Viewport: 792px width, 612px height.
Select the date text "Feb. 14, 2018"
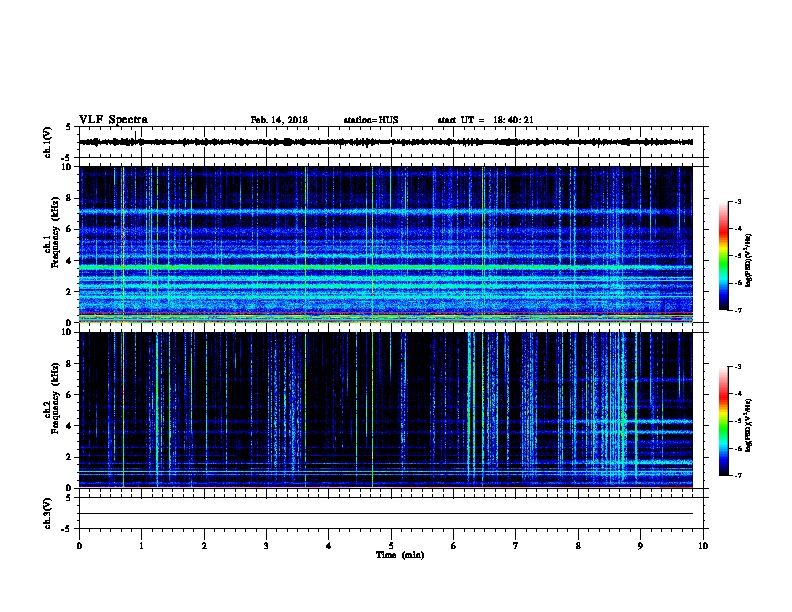click(279, 120)
